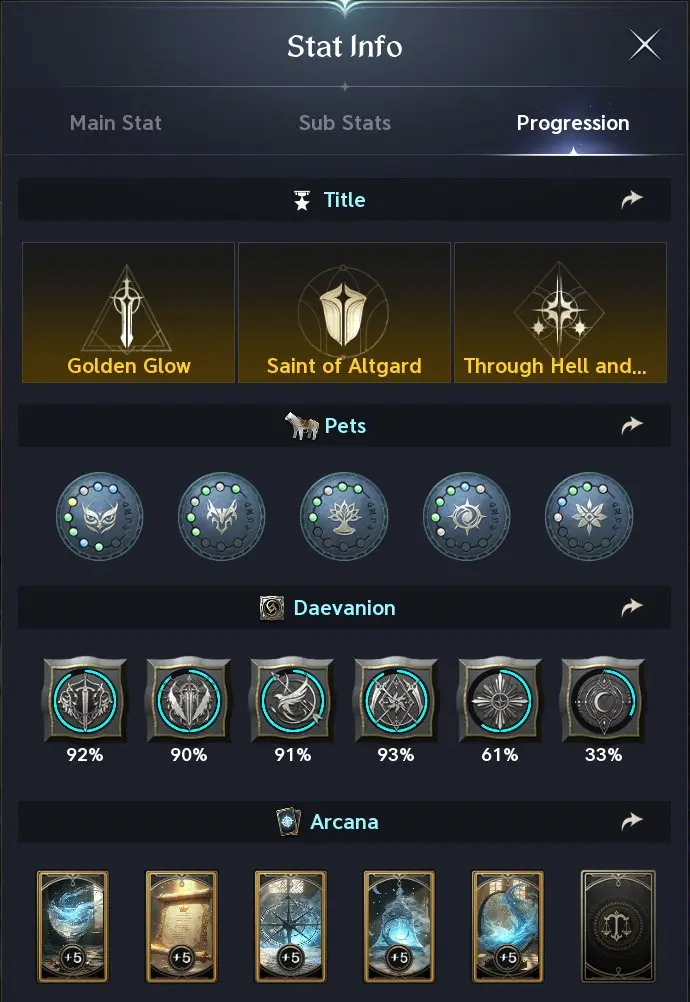690x1002 pixels.
Task: Open the Daevanion board at 92%
Action: [x=85, y=702]
